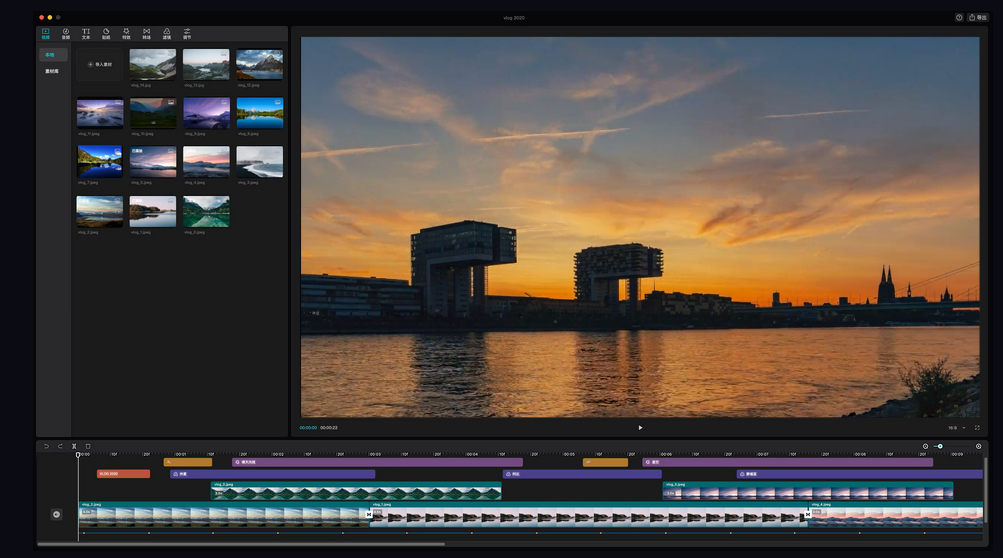The image size is (1003, 558).
Task: Click the timeline zoom slider handle
Action: click(x=940, y=446)
